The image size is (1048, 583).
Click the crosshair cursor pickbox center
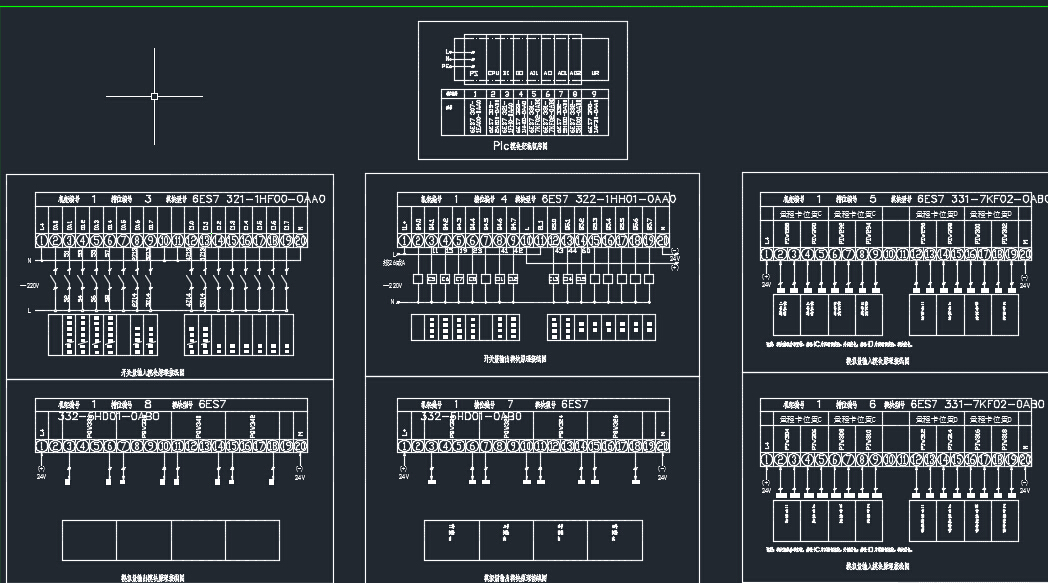(154, 97)
